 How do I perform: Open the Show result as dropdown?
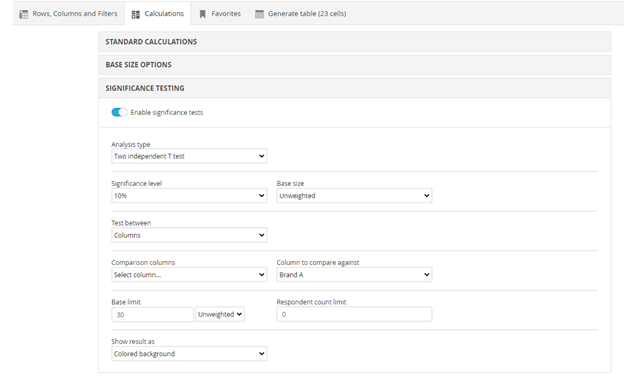tap(189, 354)
